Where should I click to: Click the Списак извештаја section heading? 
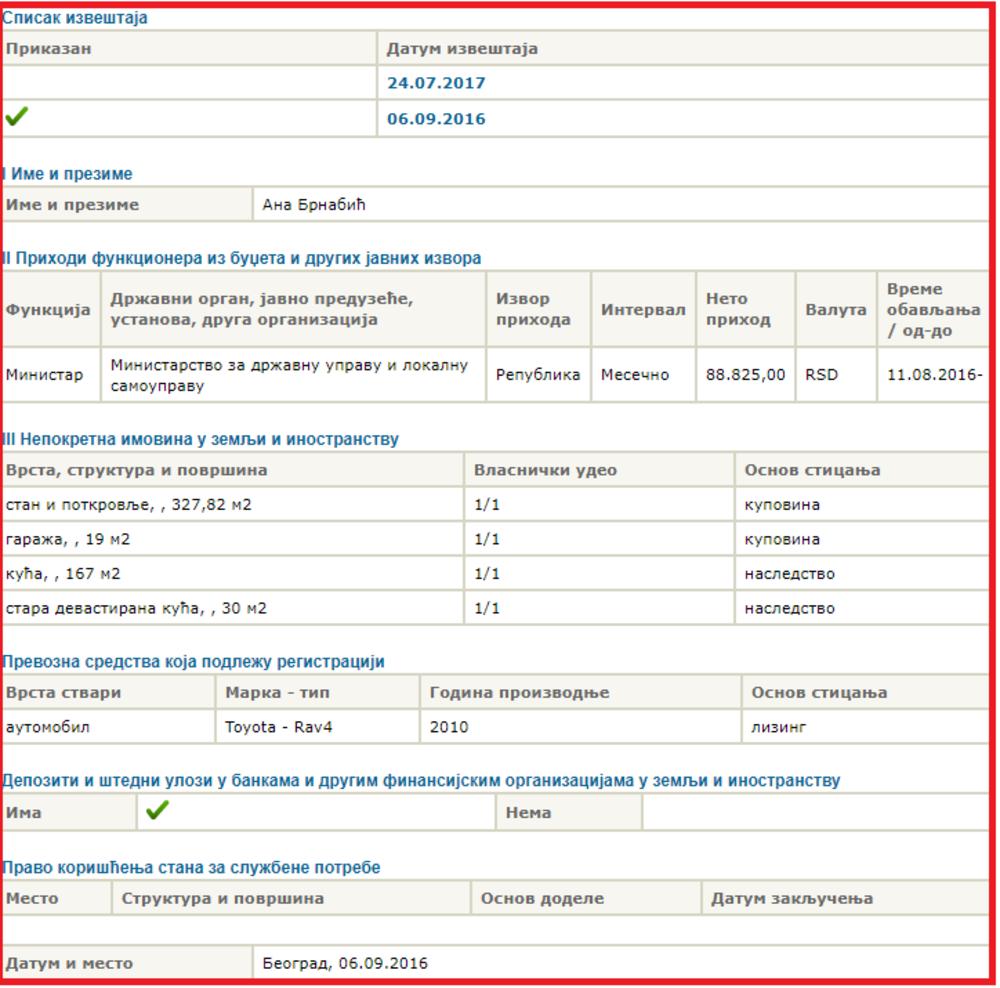pos(76,17)
